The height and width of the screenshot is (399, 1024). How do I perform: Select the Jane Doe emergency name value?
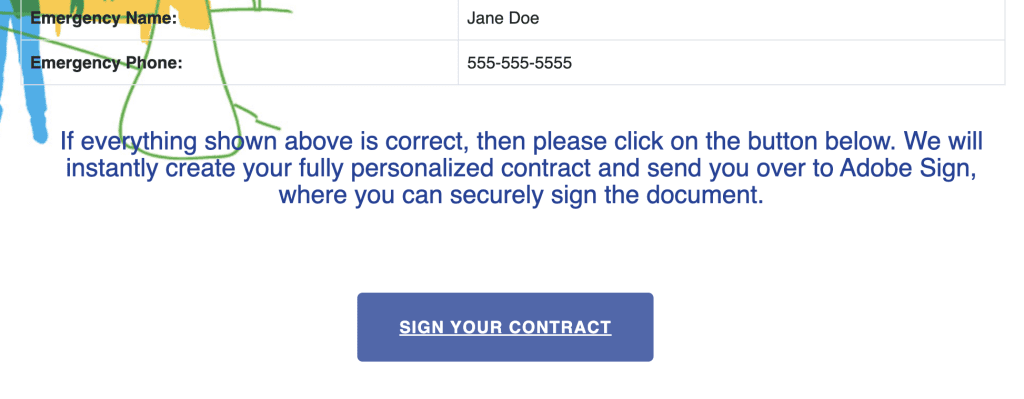coord(503,18)
